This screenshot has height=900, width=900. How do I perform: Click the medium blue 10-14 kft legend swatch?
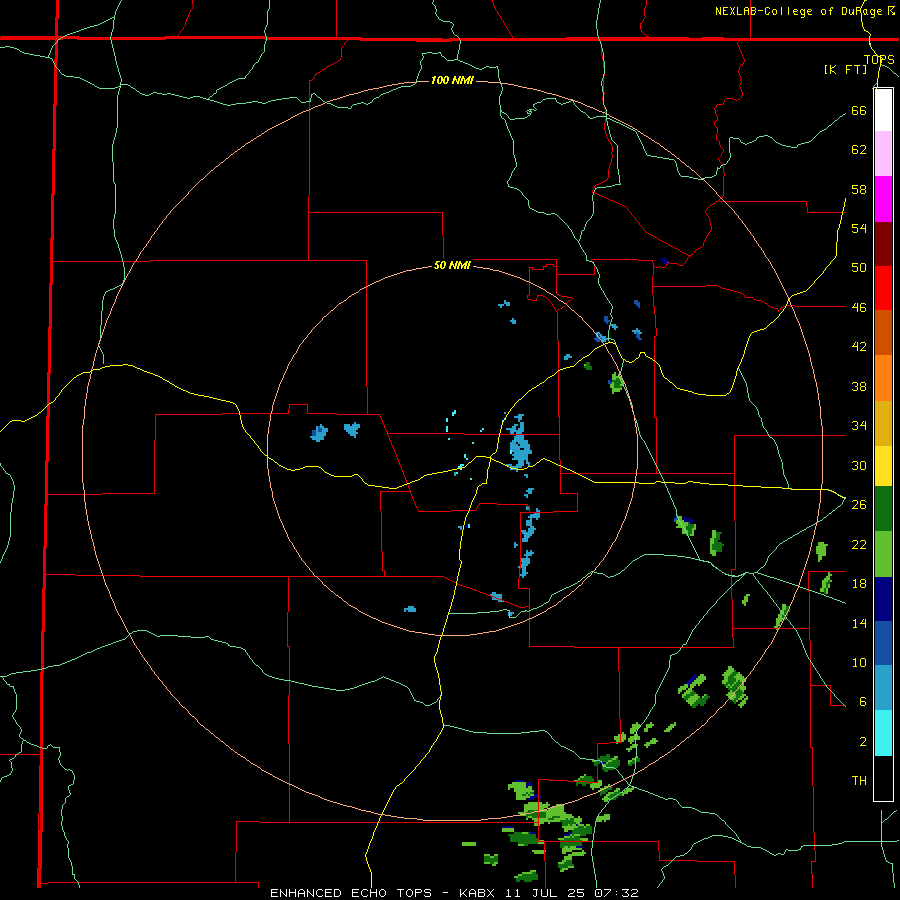(883, 643)
